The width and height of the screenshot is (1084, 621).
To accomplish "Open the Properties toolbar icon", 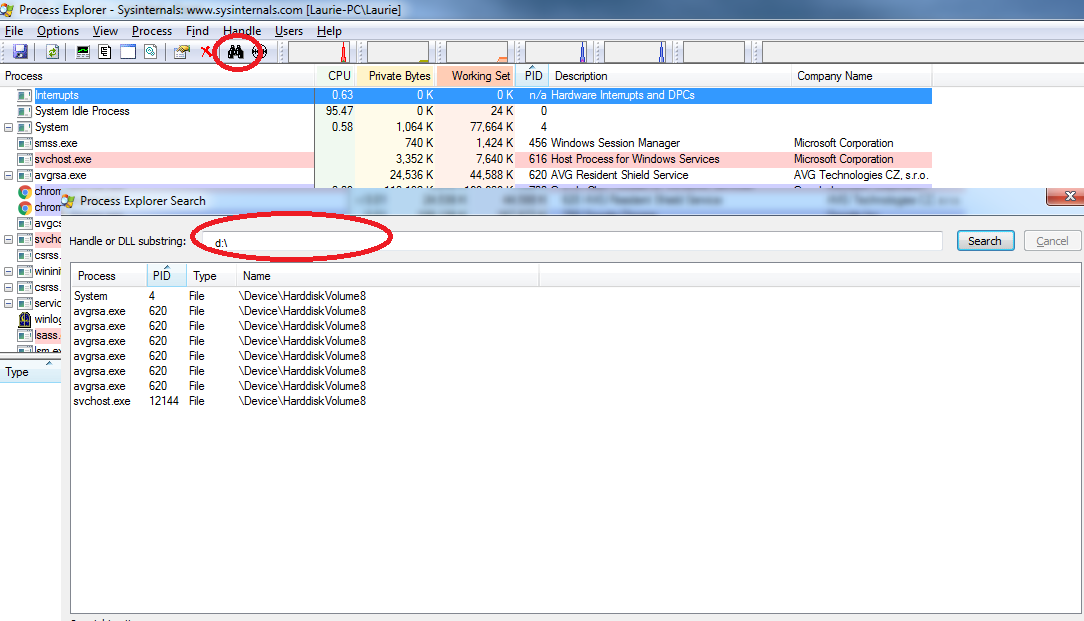I will click(182, 52).
